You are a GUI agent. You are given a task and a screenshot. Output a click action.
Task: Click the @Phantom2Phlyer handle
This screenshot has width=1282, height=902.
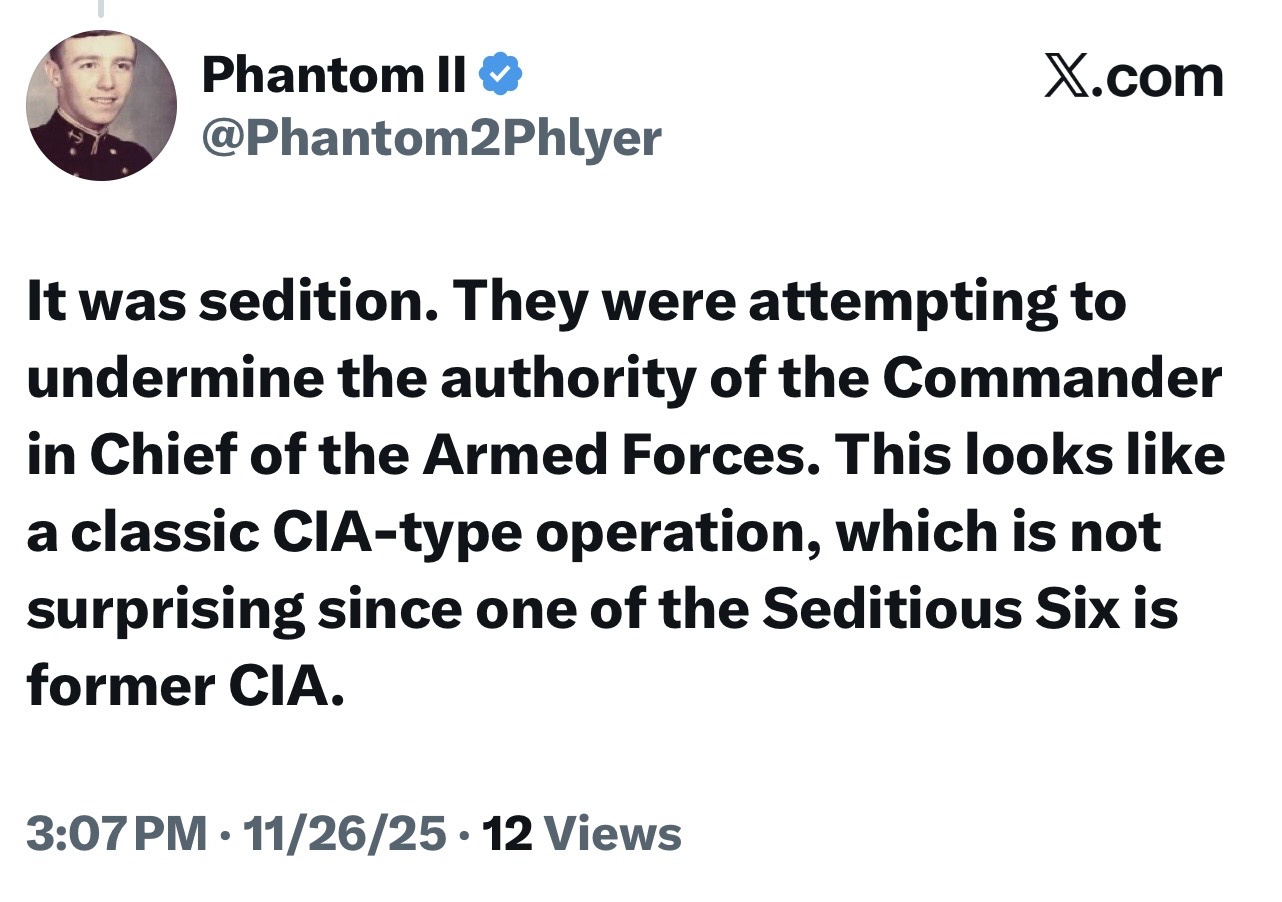(431, 138)
